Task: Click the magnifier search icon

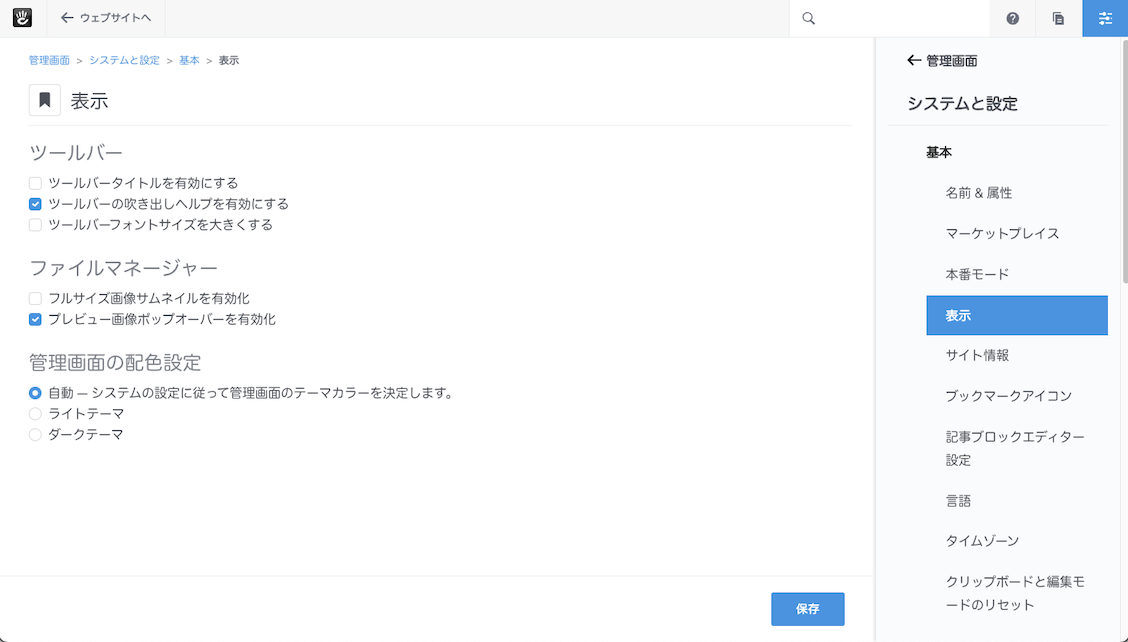Action: [x=809, y=19]
